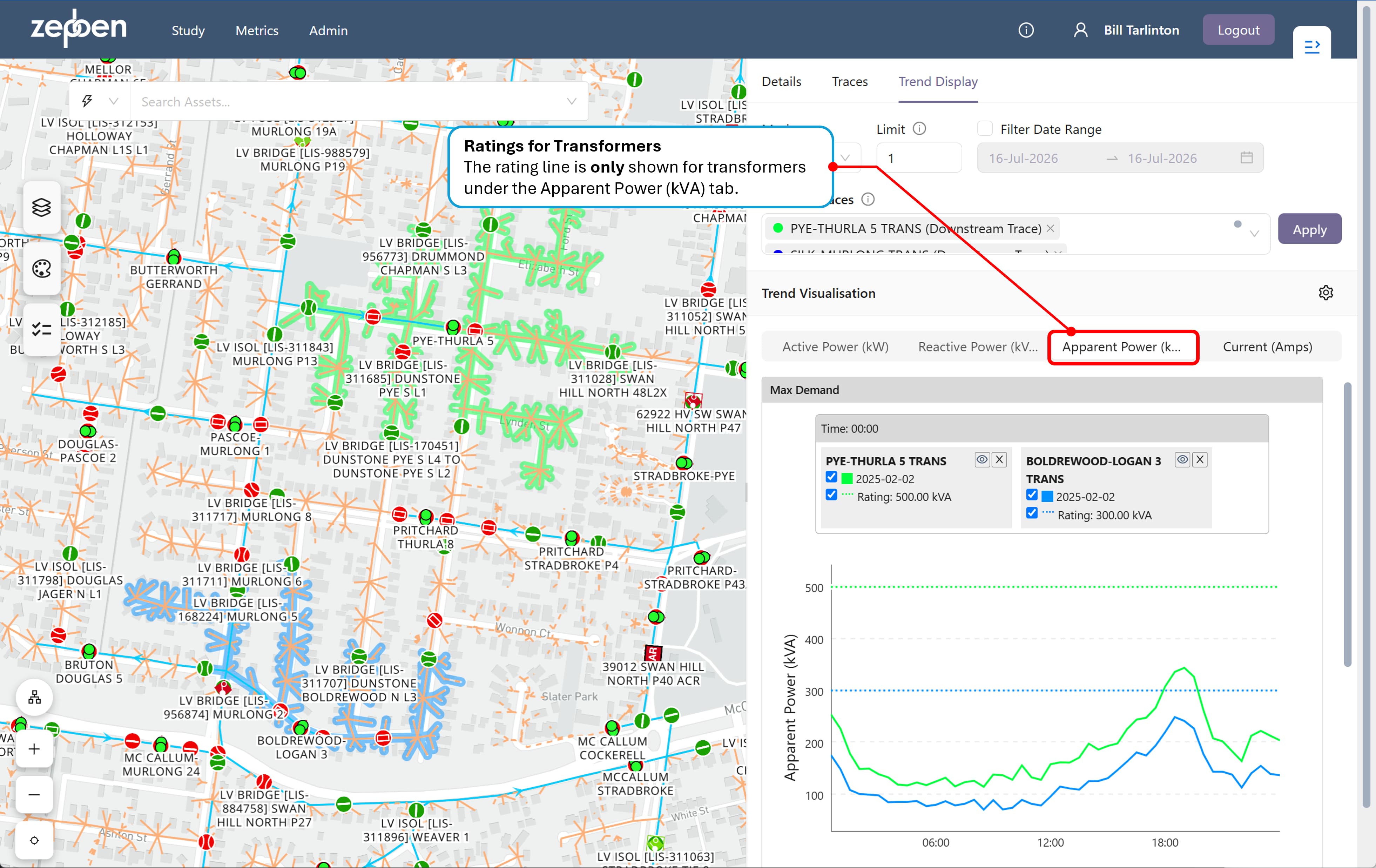
Task: Open the Admin menu
Action: pyautogui.click(x=329, y=30)
